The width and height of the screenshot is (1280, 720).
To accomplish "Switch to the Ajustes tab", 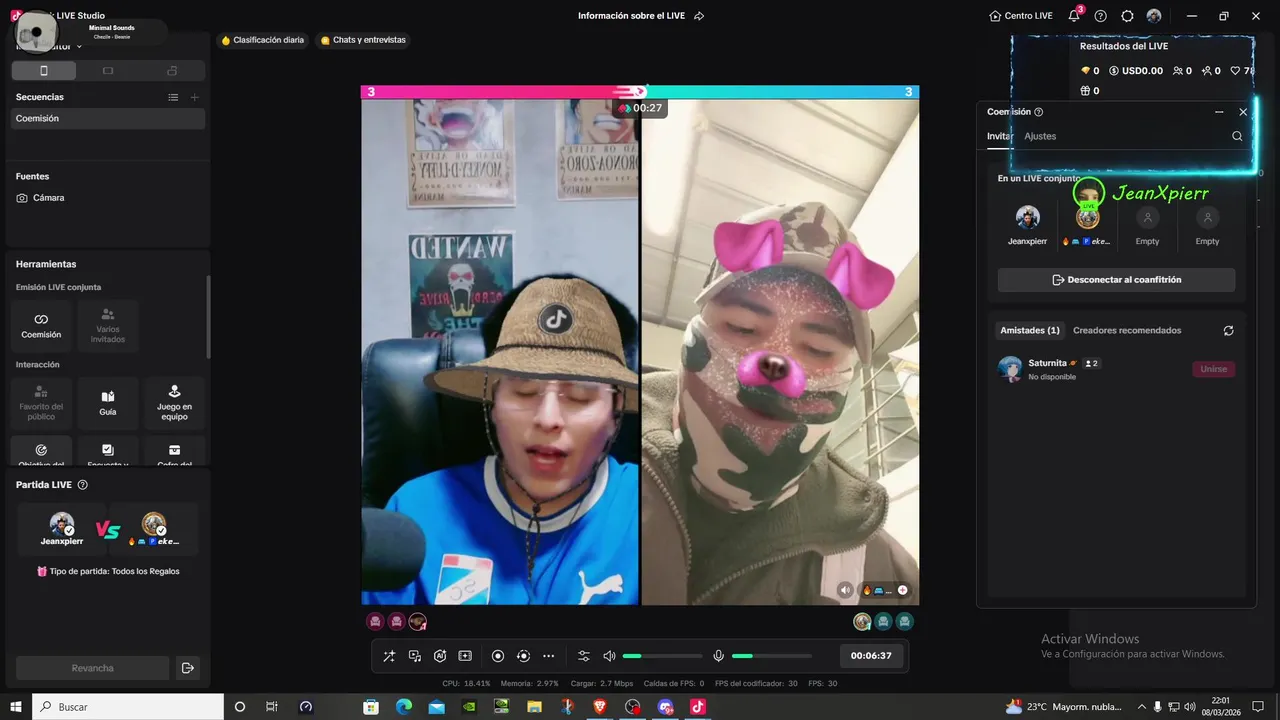I will click(1040, 136).
